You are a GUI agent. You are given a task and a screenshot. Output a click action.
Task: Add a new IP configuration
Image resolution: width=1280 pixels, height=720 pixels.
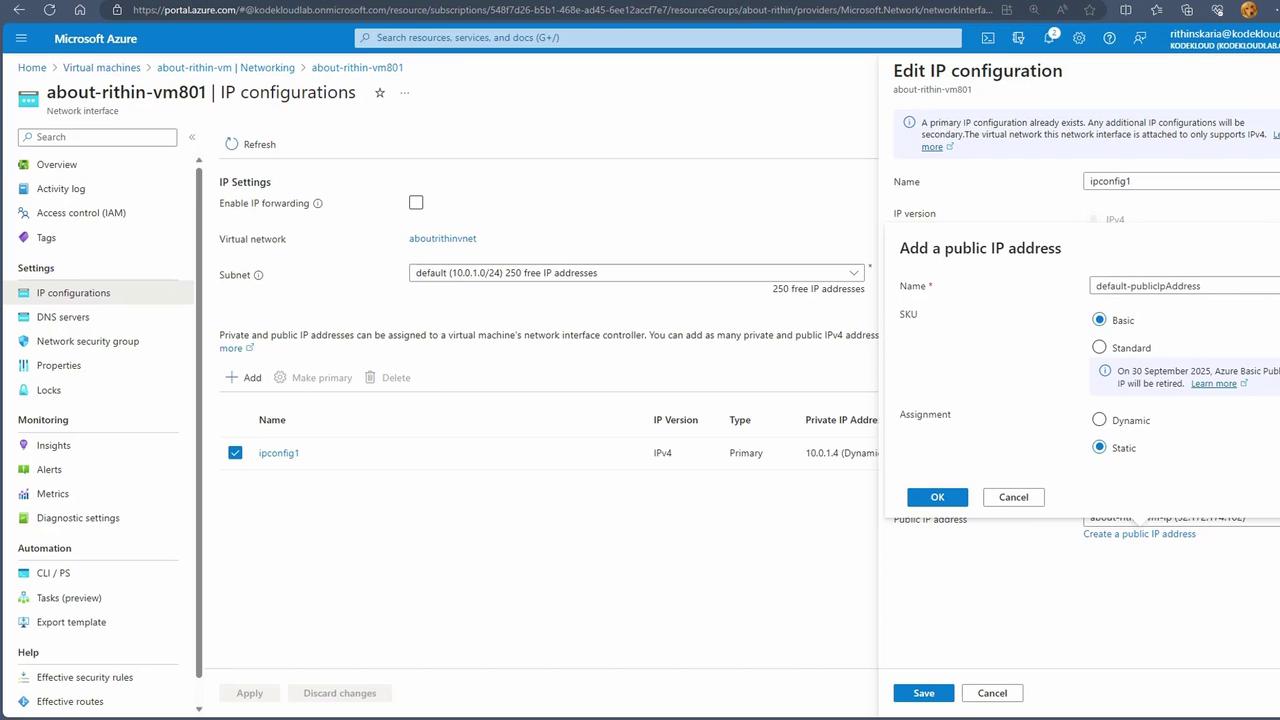(x=243, y=378)
